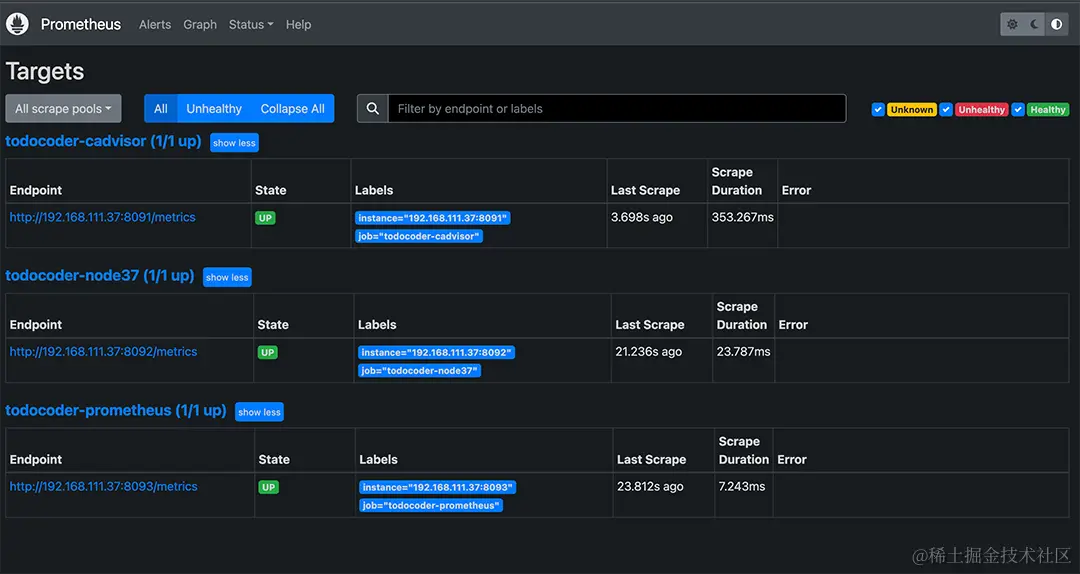Select the auto contrast theme icon

coord(1057,24)
